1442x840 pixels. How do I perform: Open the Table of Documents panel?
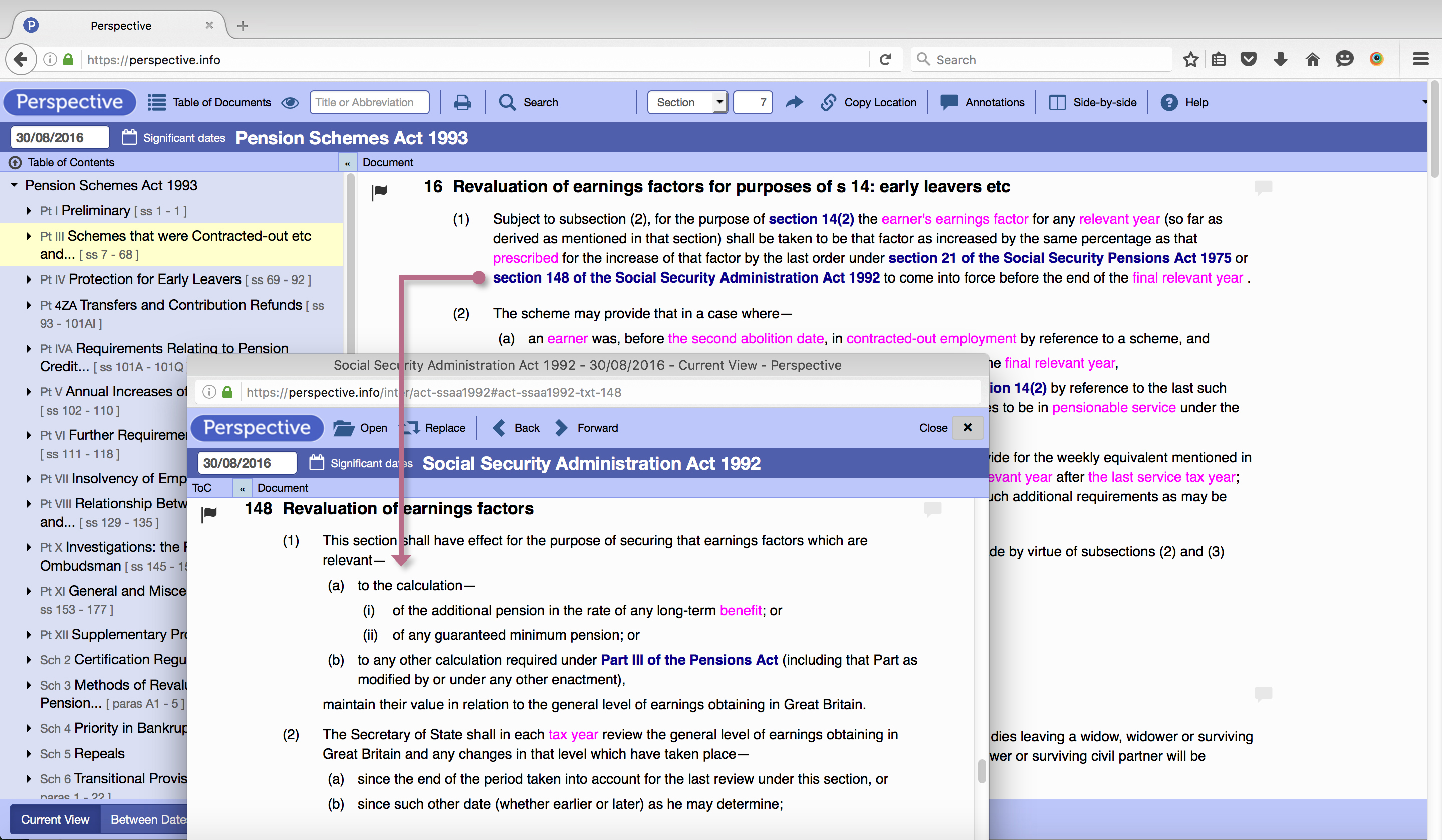pos(208,102)
